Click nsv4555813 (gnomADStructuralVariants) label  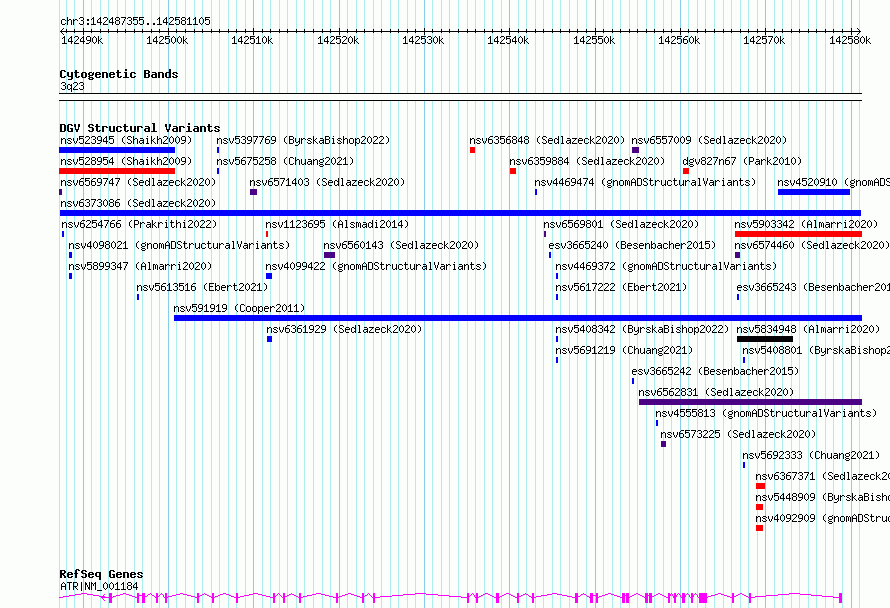pyautogui.click(x=766, y=413)
